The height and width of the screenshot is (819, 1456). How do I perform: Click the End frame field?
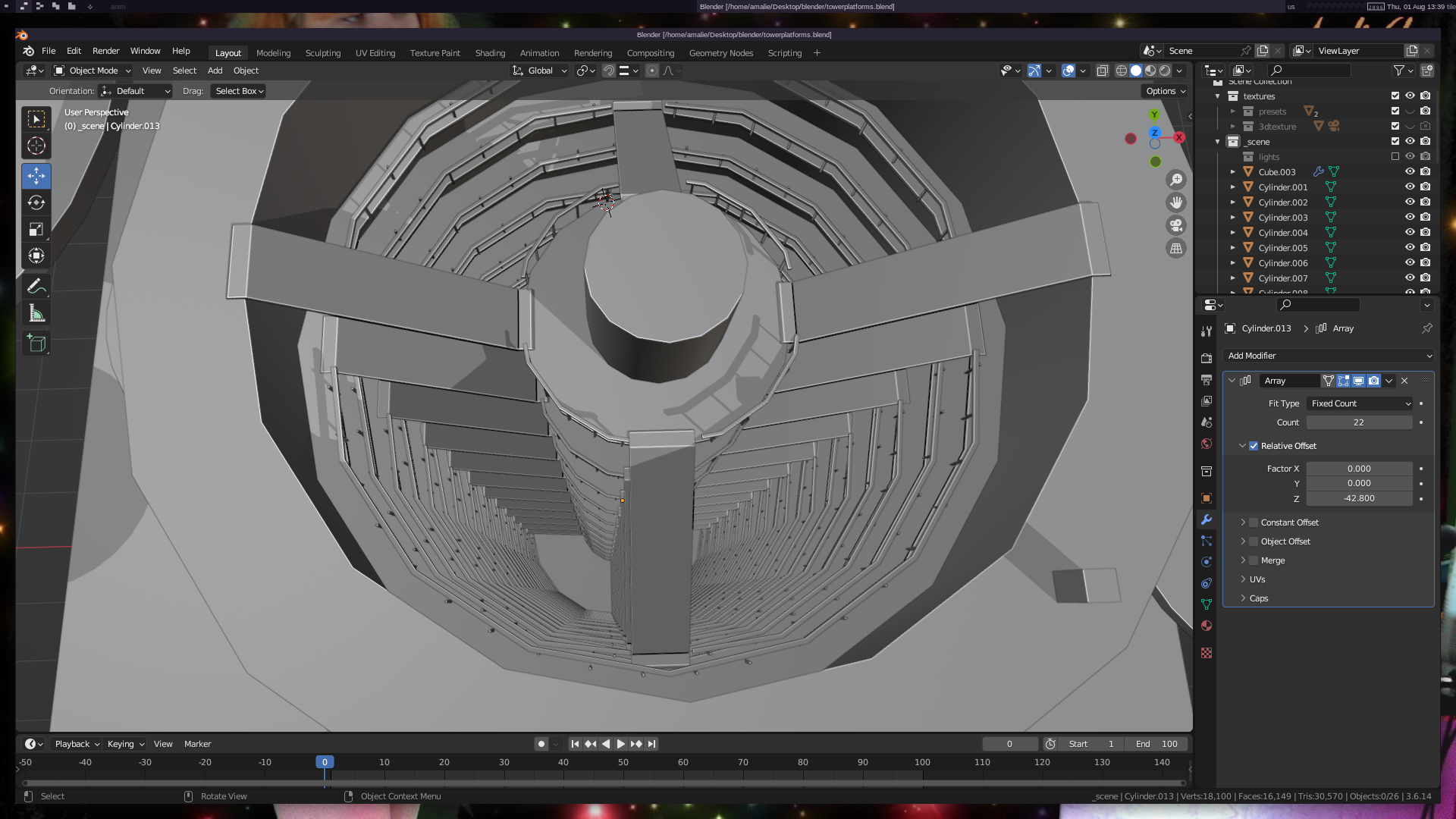coord(1156,744)
